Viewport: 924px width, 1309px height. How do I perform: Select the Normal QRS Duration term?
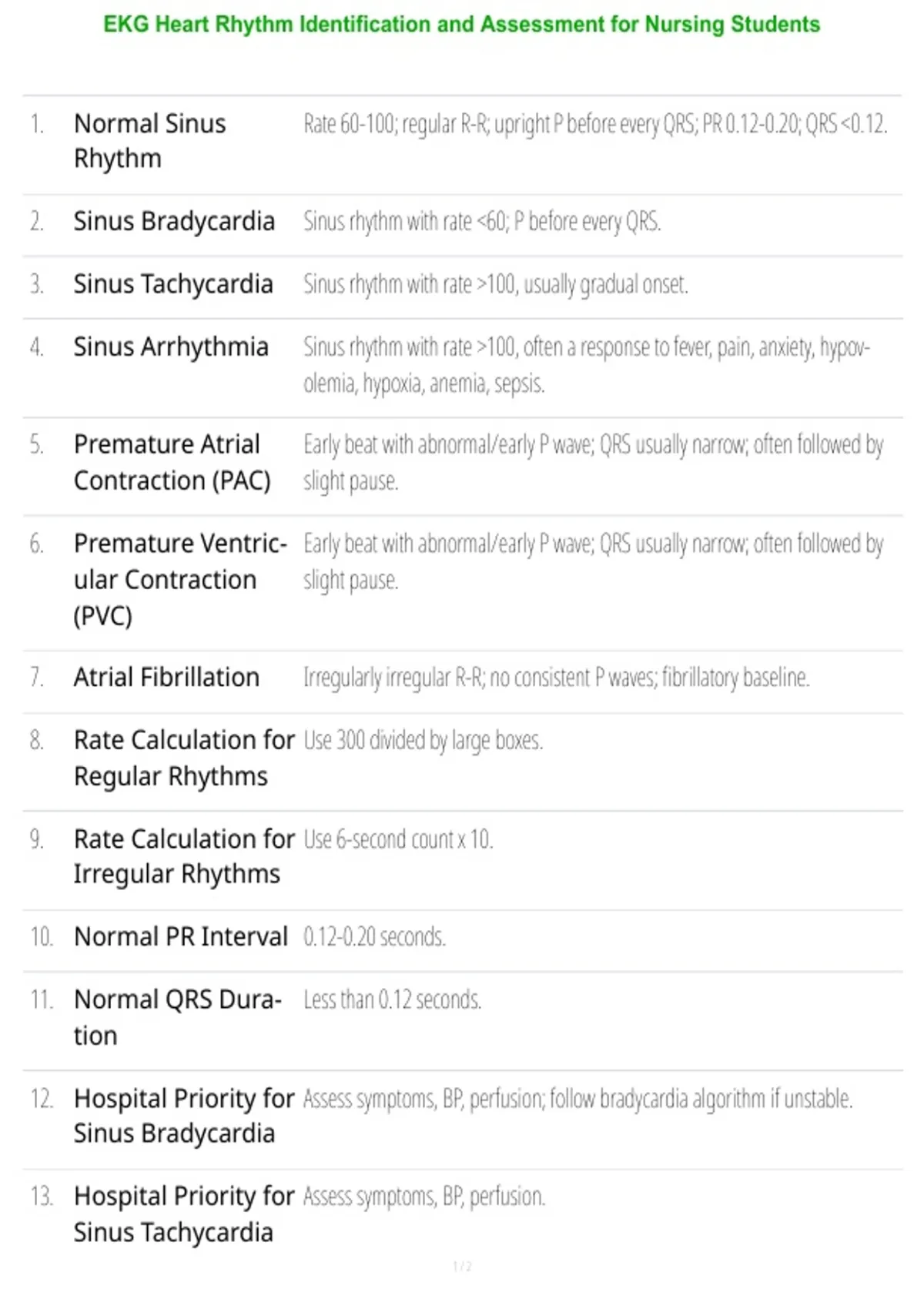(x=178, y=1017)
